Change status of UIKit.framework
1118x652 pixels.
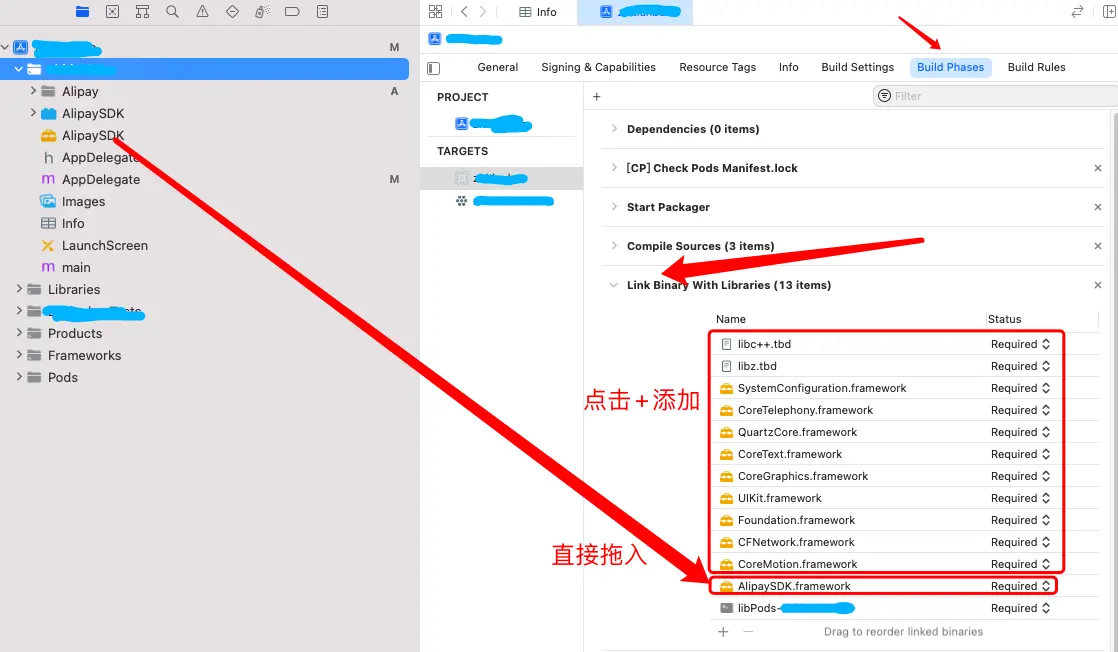tap(1020, 498)
